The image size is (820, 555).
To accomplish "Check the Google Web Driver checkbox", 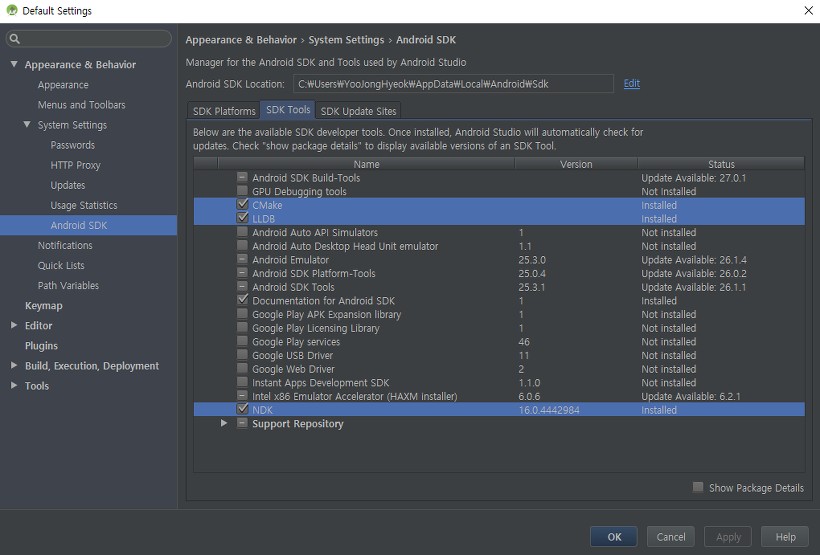I will [x=242, y=368].
